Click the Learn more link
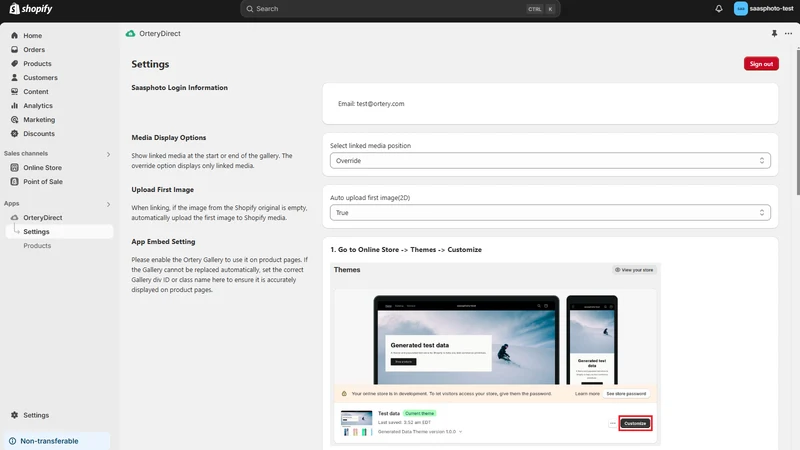Image resolution: width=800 pixels, height=450 pixels. 587,394
